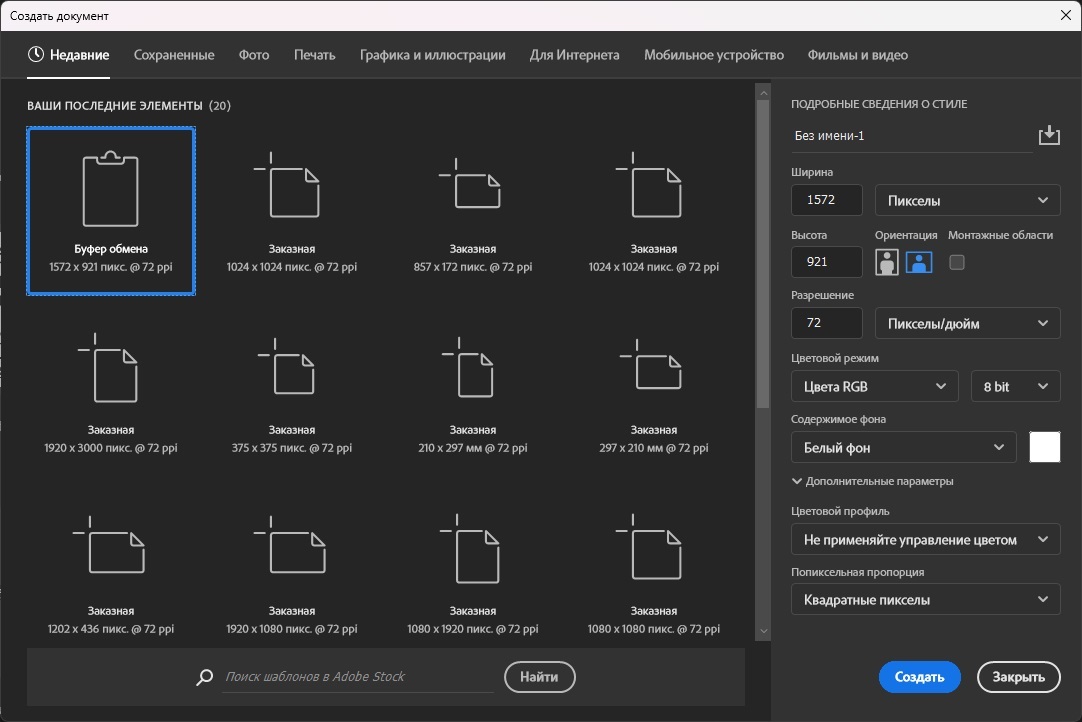Switch to the Фото tab

pos(254,55)
